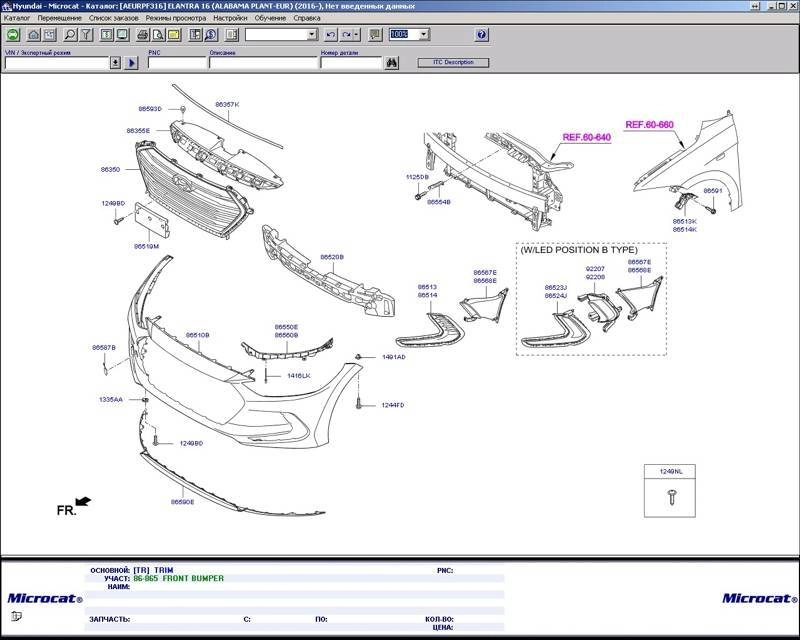The height and width of the screenshot is (640, 800).
Task: Select part callout 92207 in LED type box
Action: [x=595, y=269]
